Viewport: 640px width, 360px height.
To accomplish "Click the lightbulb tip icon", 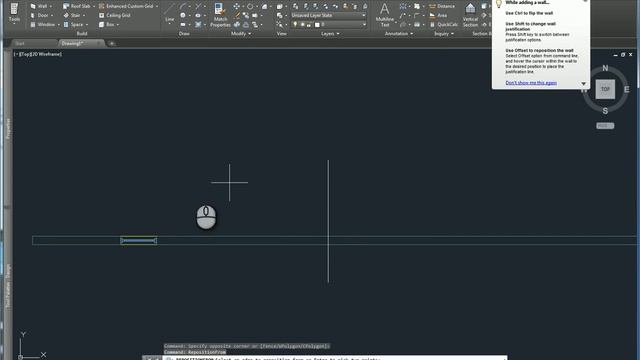I will click(x=498, y=4).
